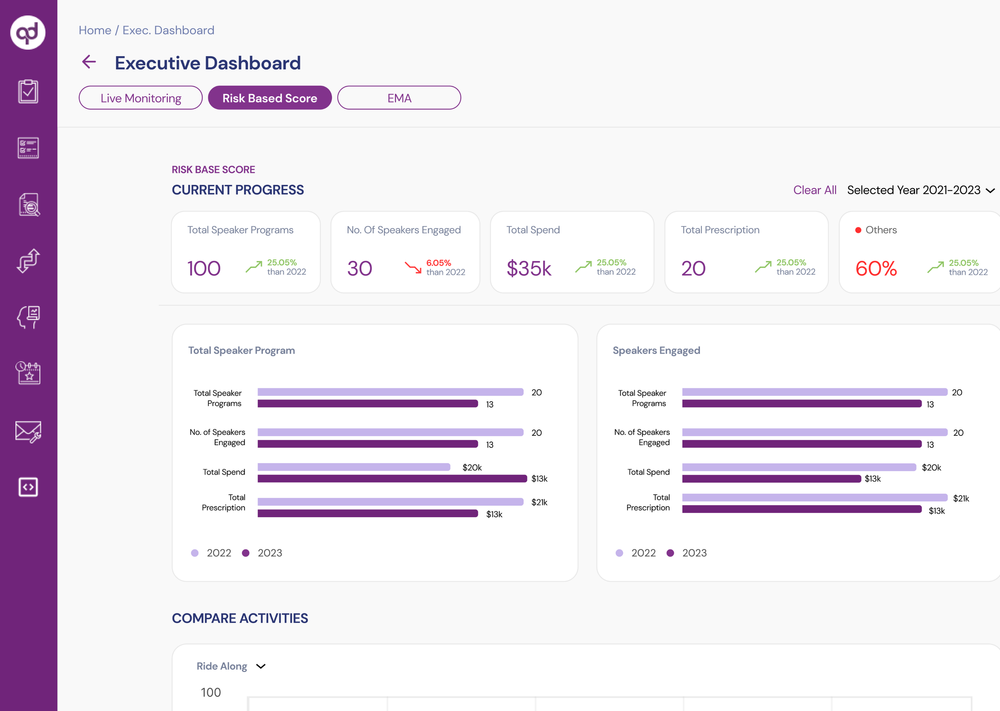This screenshot has width=1000, height=711.
Task: Click 2022 Total Prescription bar in Speakers Engaged chart
Action: click(x=814, y=497)
